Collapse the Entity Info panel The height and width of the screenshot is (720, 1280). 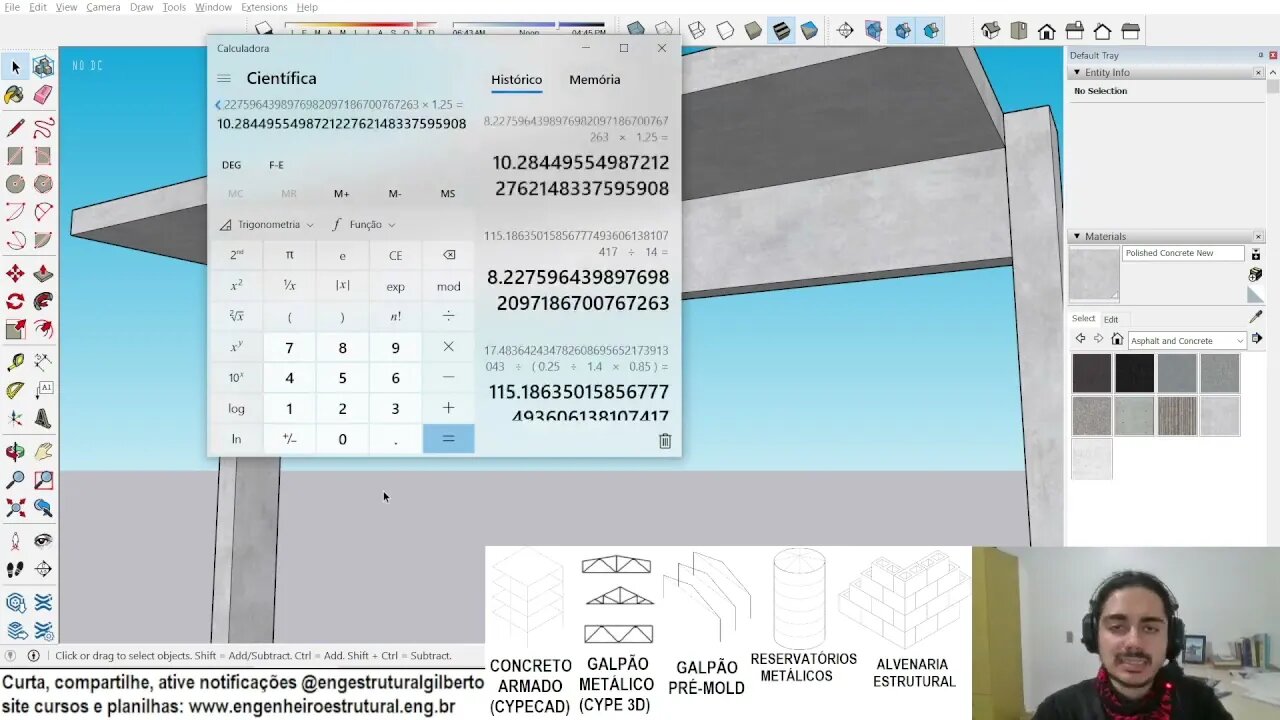(1077, 72)
